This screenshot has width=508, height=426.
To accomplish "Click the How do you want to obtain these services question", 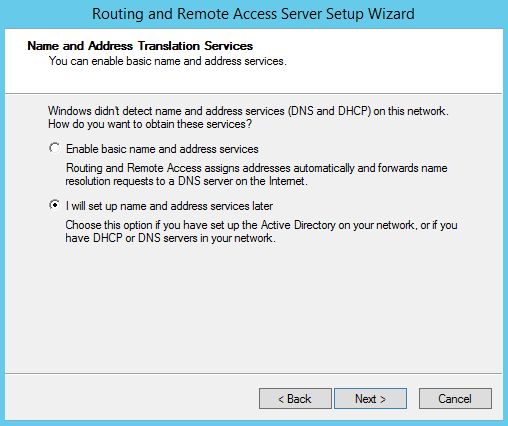I will tap(150, 124).
